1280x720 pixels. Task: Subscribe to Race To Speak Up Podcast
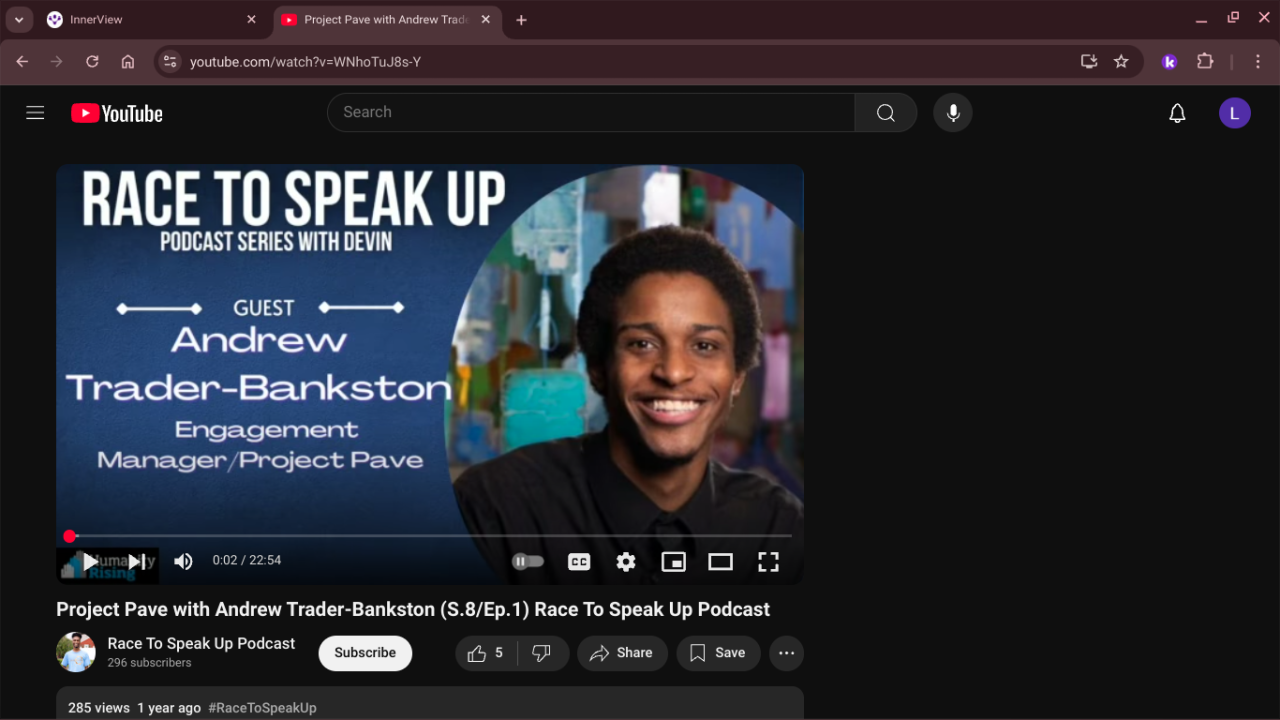tap(365, 653)
